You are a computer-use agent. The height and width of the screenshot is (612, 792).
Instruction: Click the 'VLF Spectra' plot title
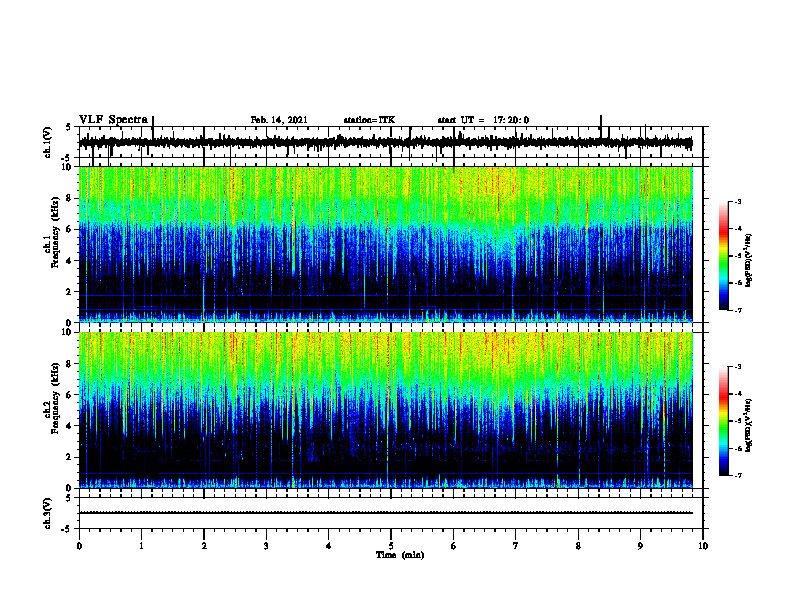pyautogui.click(x=113, y=120)
